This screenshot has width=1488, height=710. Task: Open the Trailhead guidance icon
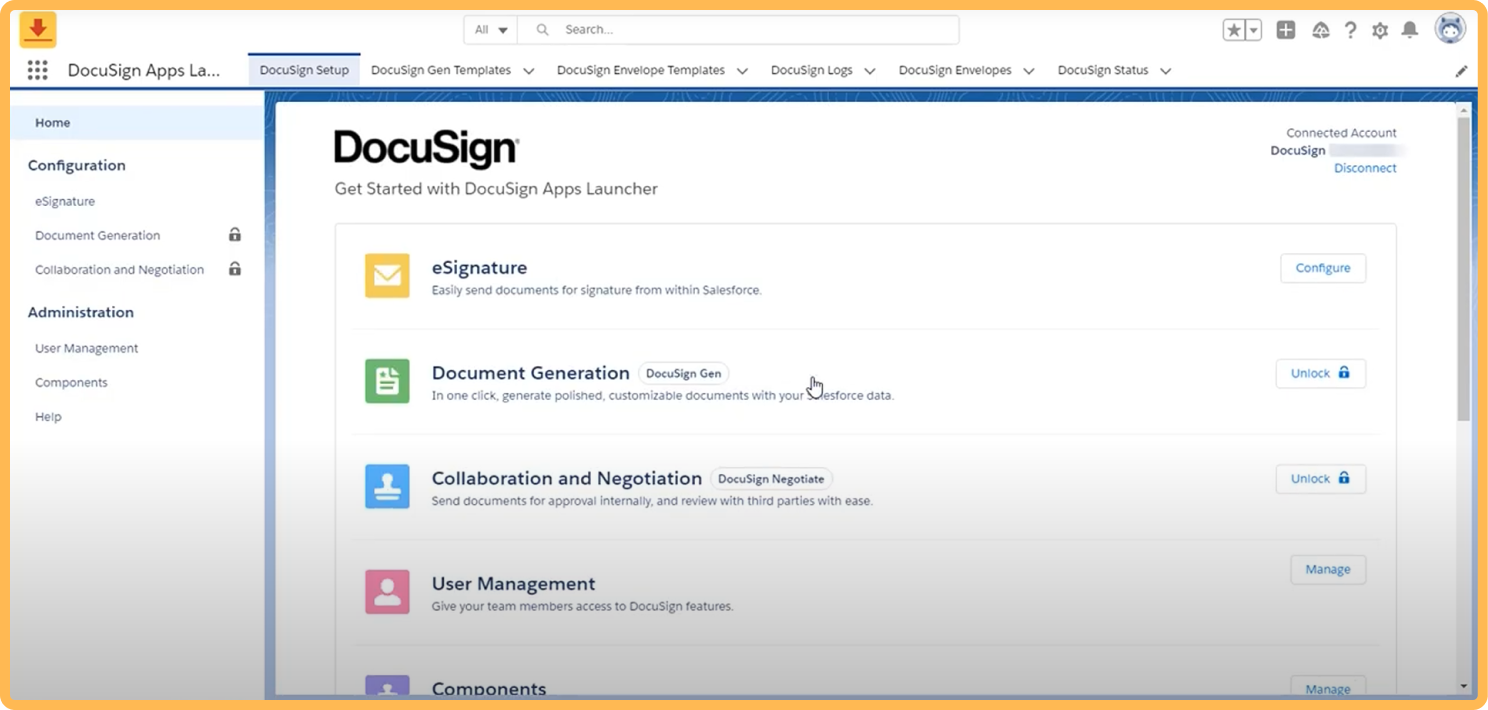1320,30
